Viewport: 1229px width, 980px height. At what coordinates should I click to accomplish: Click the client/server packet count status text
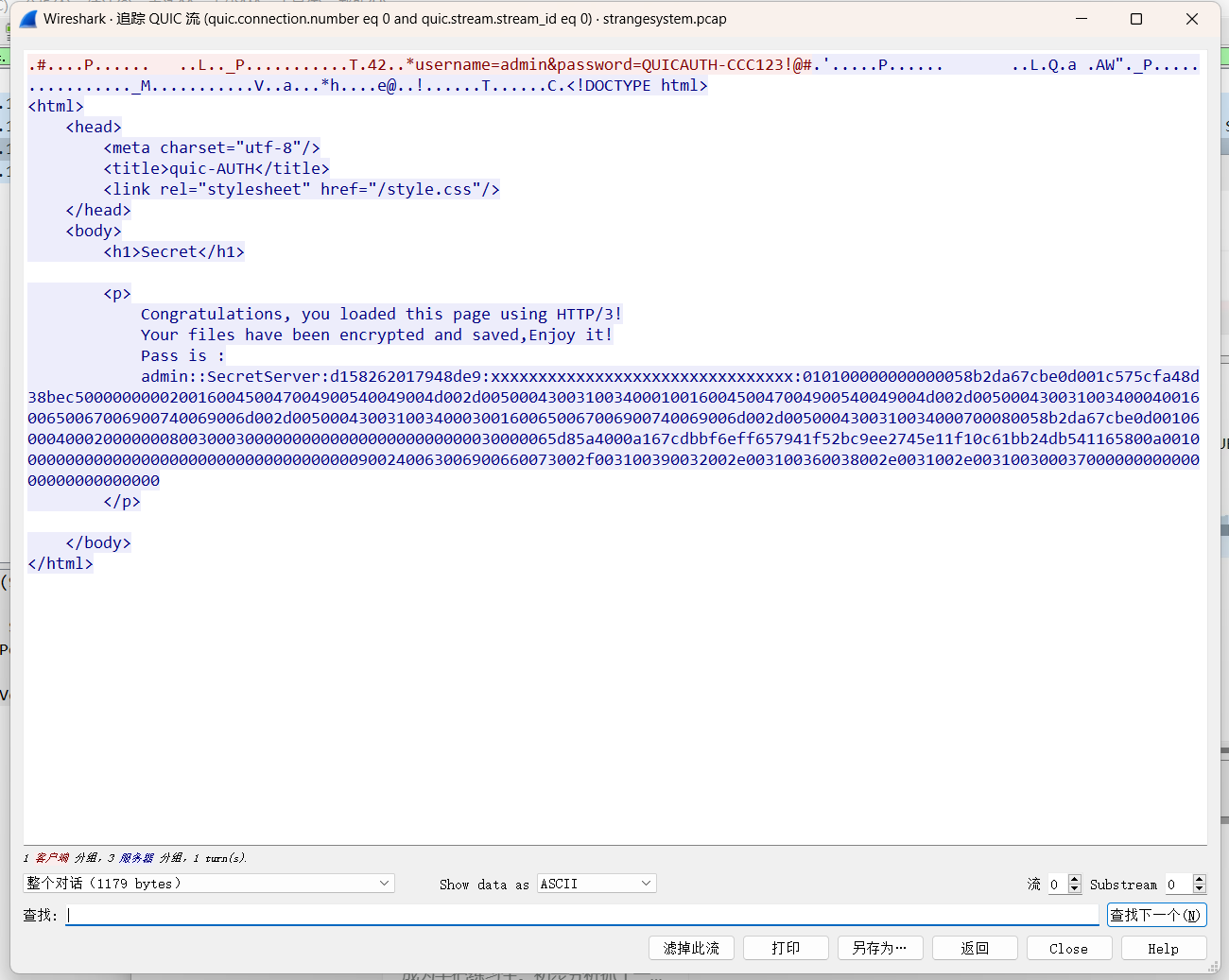[134, 858]
